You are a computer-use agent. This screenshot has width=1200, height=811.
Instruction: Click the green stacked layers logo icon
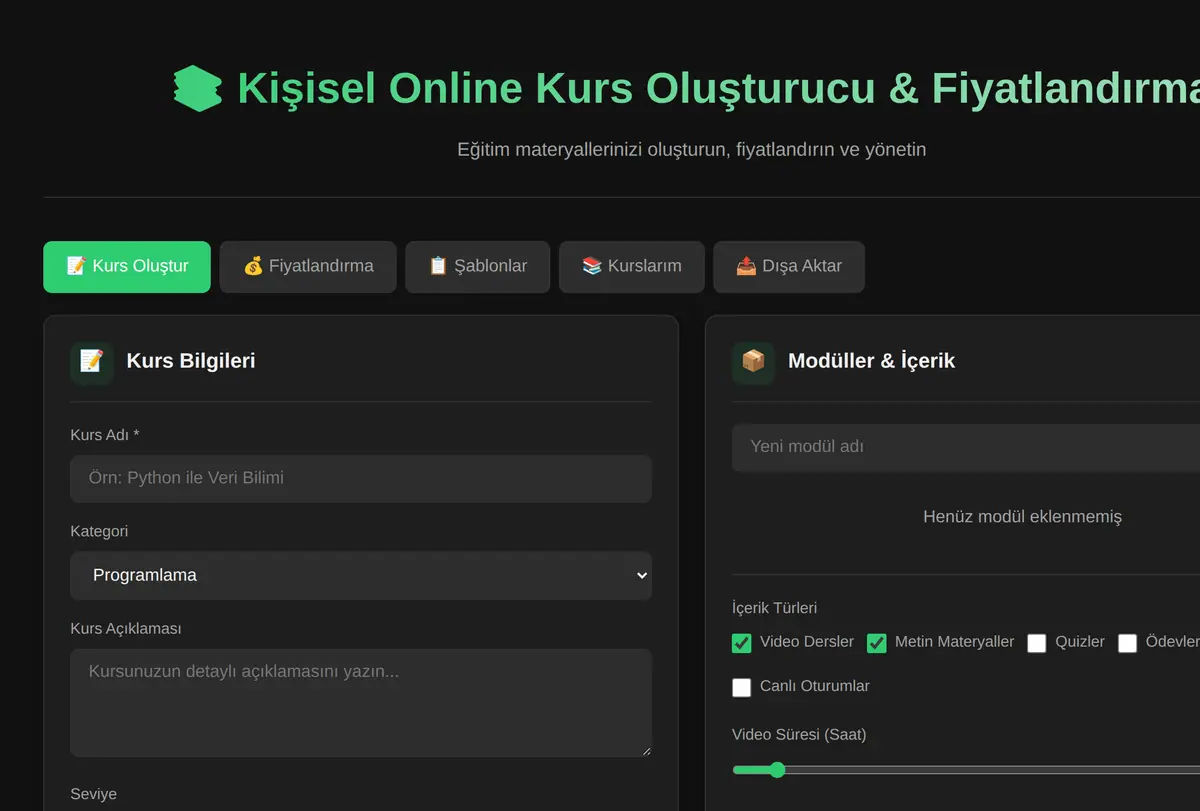click(197, 89)
